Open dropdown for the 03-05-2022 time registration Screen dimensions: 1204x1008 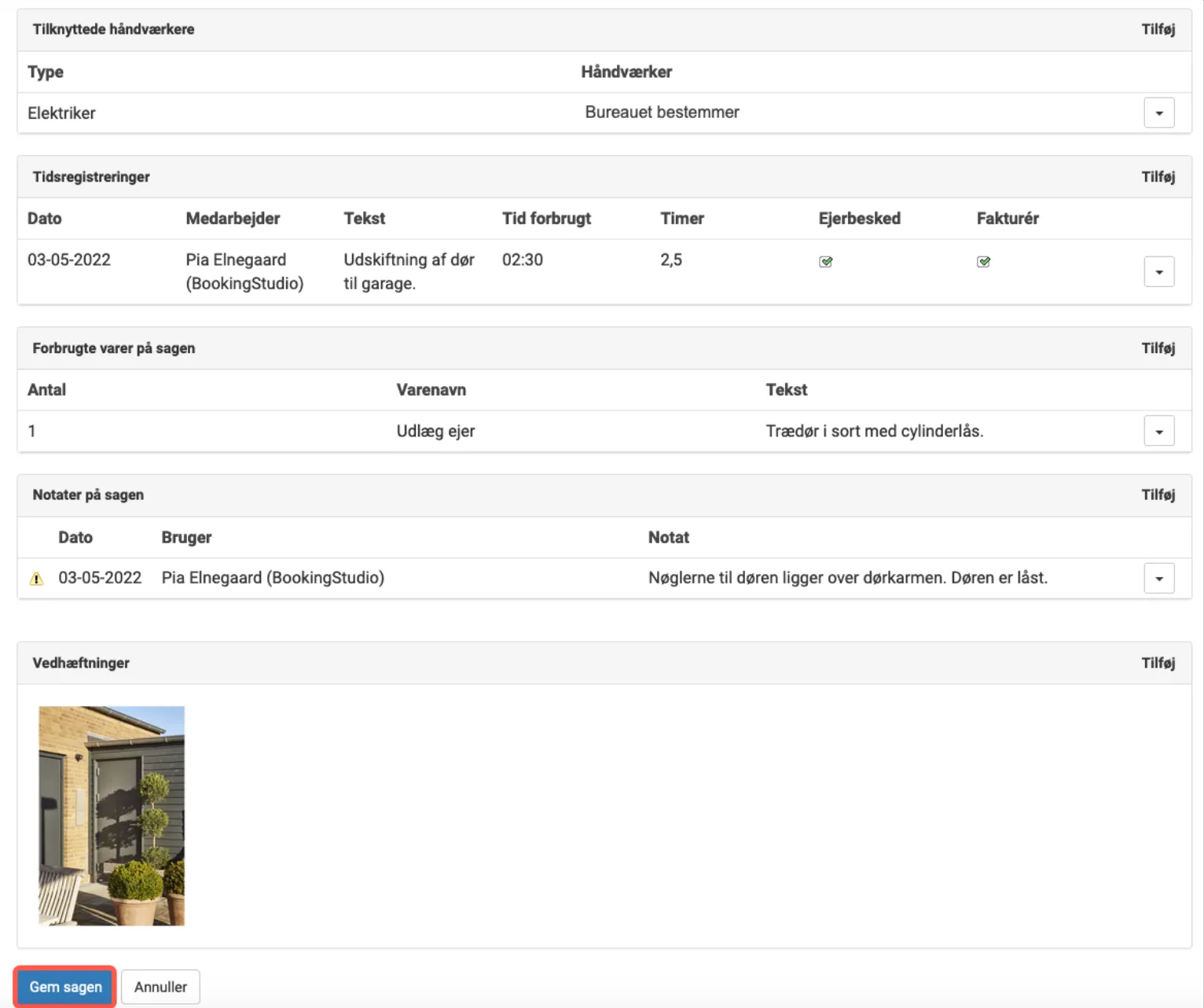point(1158,272)
